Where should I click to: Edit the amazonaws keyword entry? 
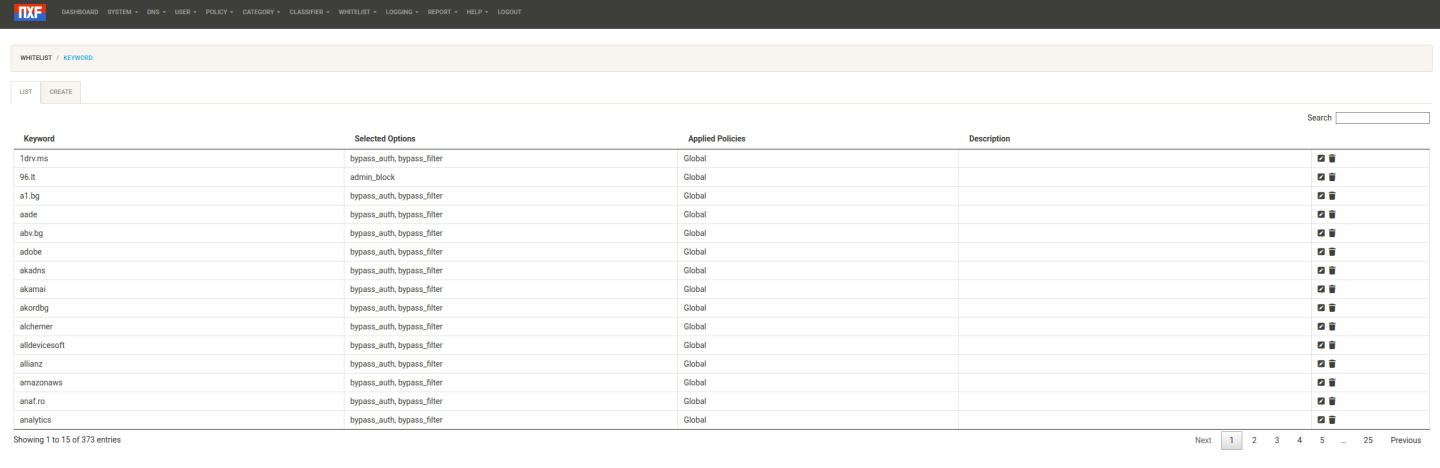pos(1321,382)
